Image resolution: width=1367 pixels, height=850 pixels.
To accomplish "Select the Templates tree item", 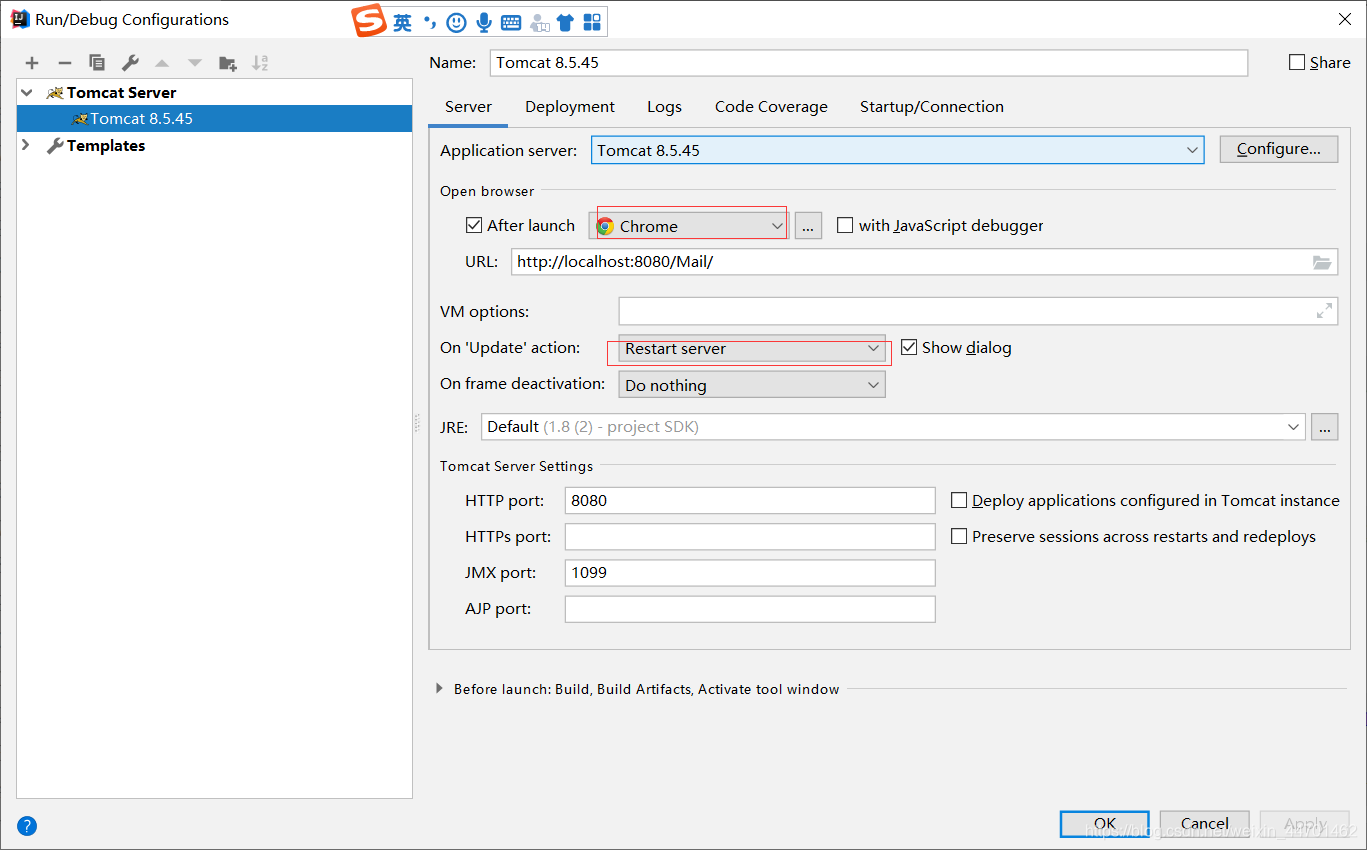I will click(x=106, y=145).
